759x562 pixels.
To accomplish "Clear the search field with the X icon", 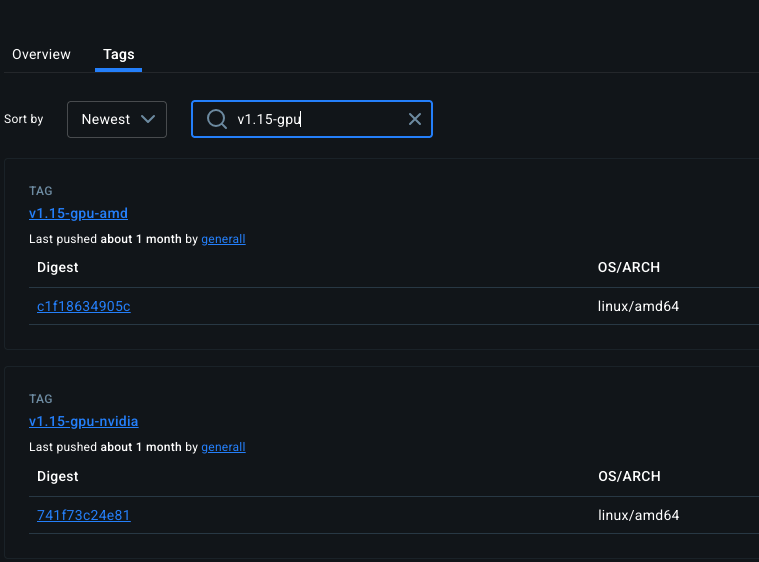I will (x=415, y=120).
